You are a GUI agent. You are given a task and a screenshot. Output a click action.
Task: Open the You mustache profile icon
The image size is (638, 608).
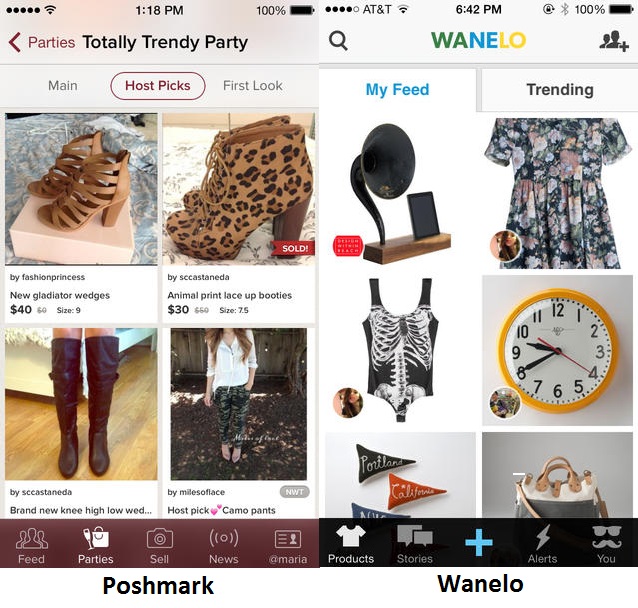click(x=606, y=537)
